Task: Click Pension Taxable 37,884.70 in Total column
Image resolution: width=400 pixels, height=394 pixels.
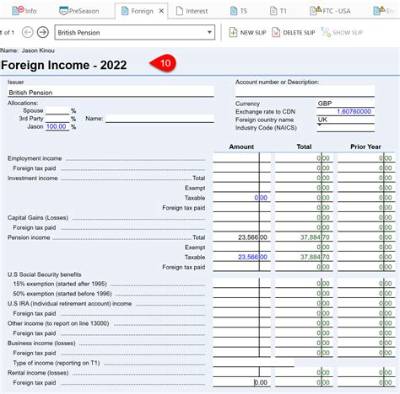Action: click(x=304, y=257)
